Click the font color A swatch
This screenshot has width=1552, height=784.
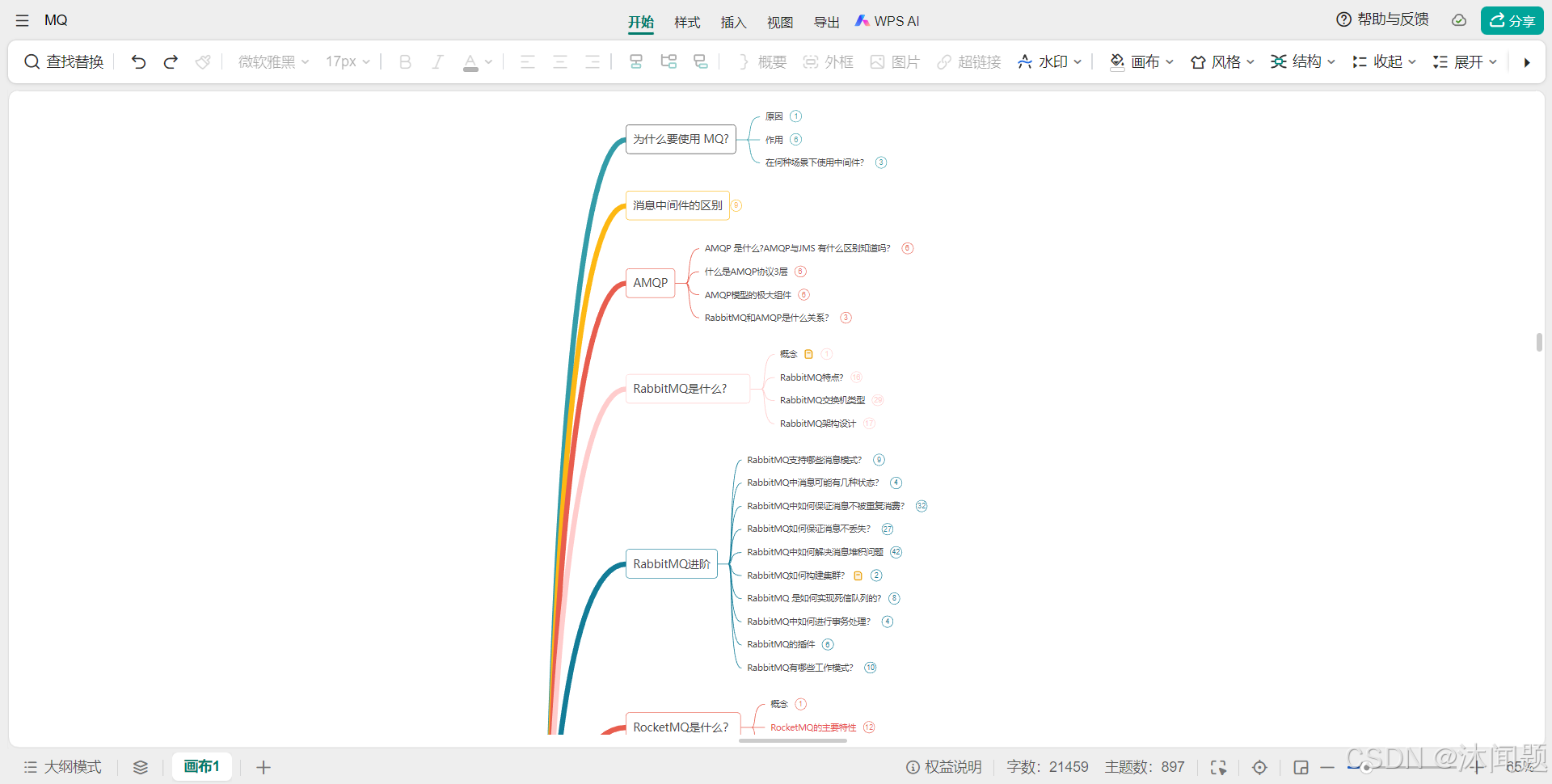click(x=470, y=62)
